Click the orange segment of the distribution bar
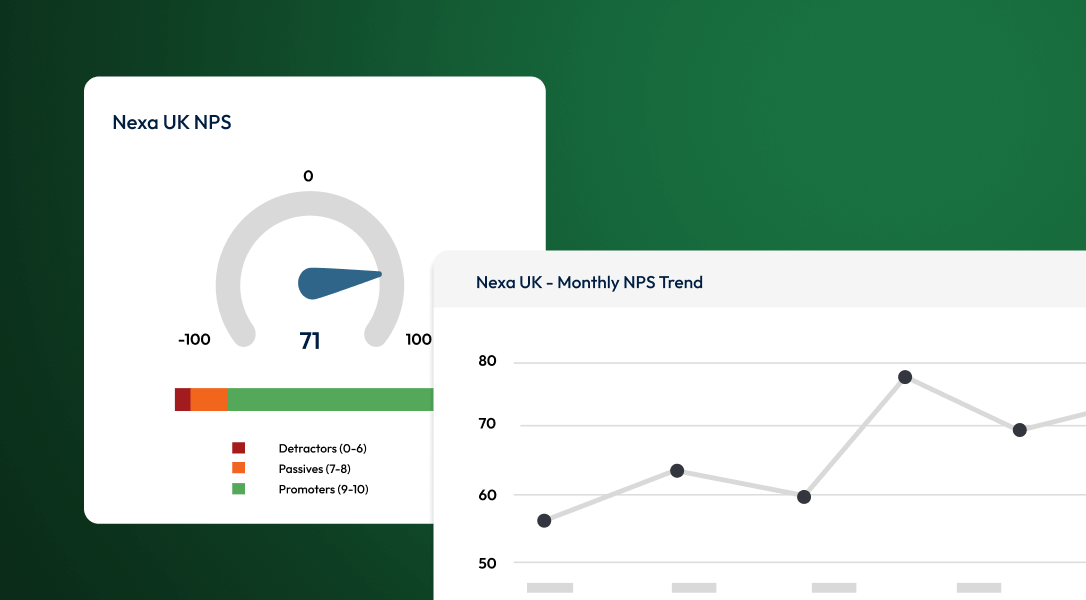The image size is (1086, 600). 210,399
